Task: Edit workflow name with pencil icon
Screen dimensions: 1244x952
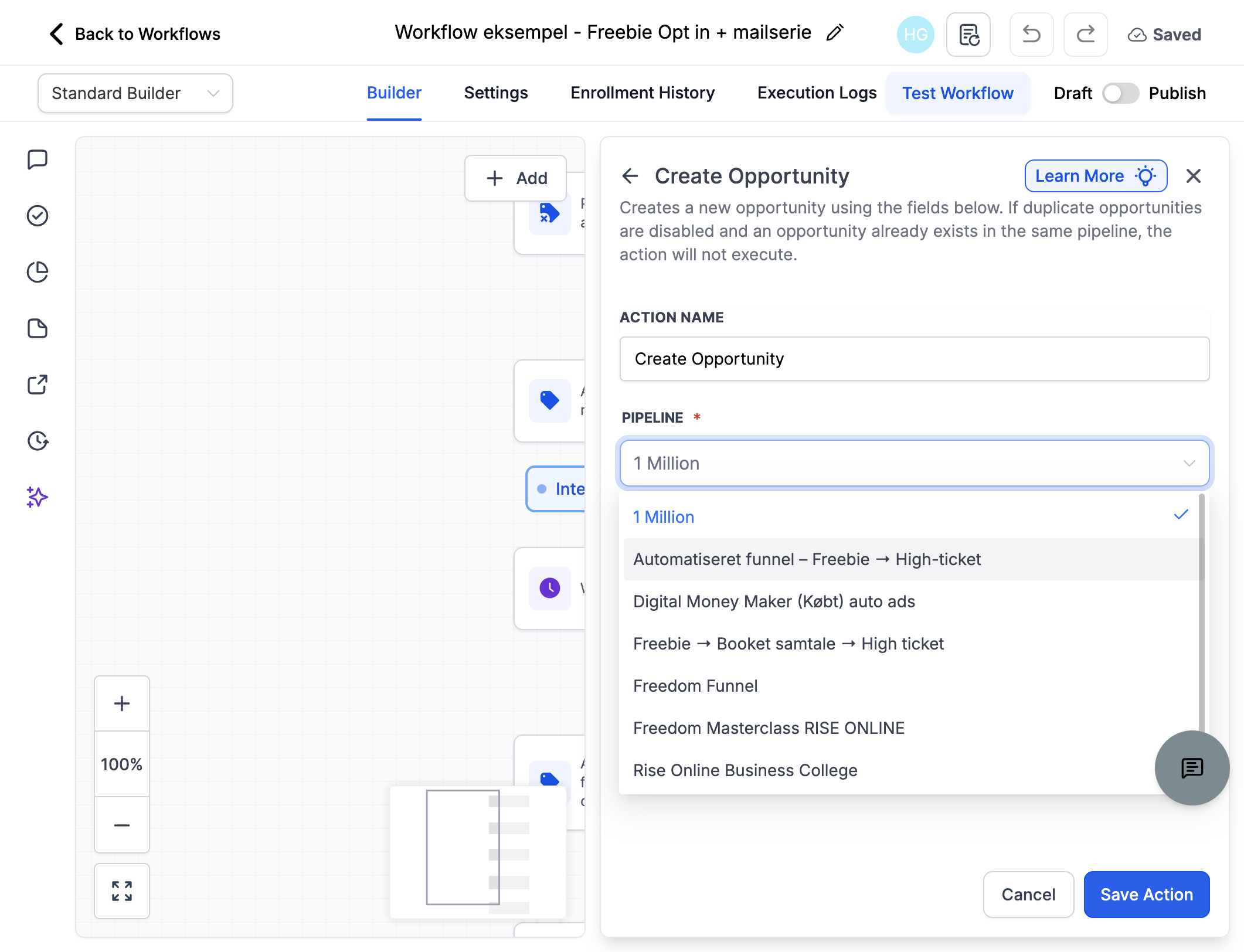Action: point(835,33)
